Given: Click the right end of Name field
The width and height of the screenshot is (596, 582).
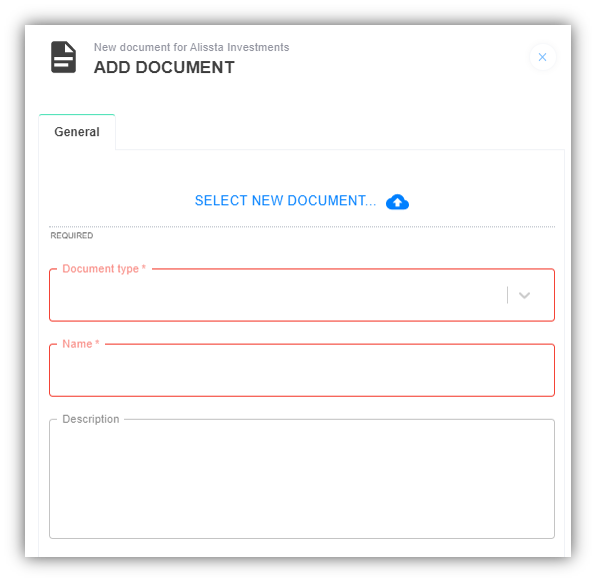Looking at the screenshot, I should [532, 370].
